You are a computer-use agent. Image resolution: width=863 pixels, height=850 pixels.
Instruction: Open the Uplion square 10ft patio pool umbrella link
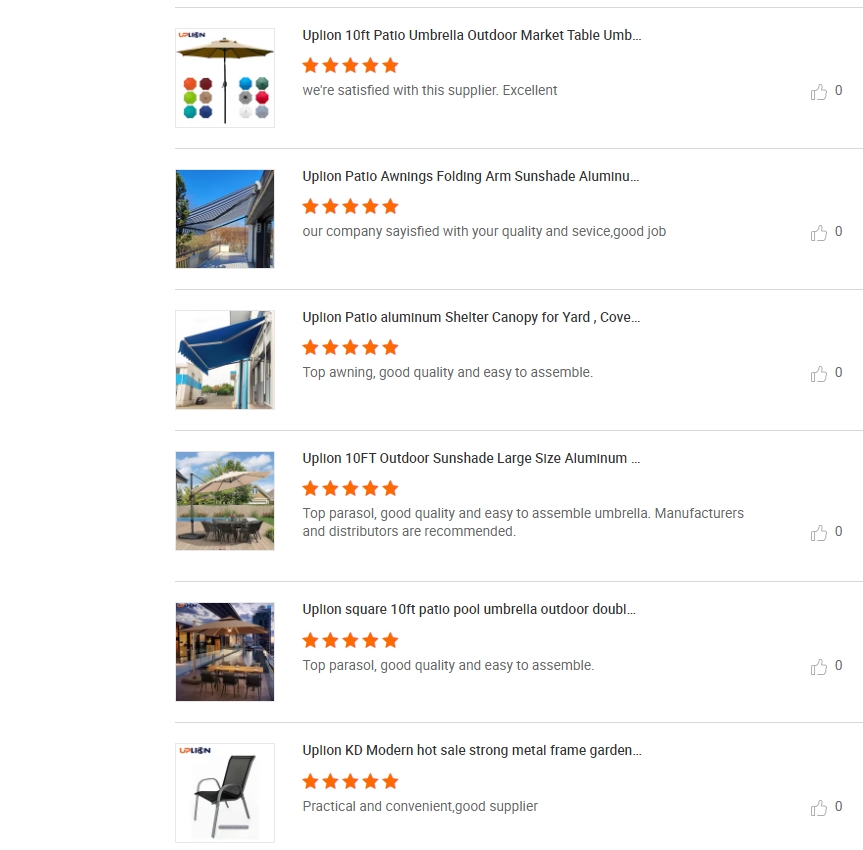click(469, 609)
